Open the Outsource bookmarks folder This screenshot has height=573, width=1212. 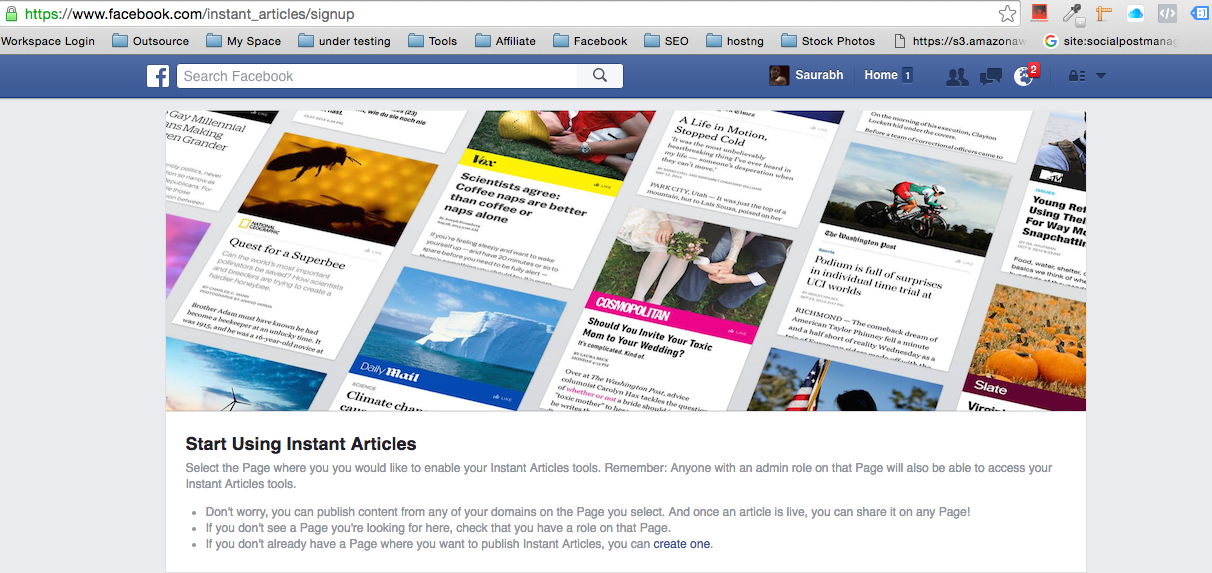(x=150, y=41)
